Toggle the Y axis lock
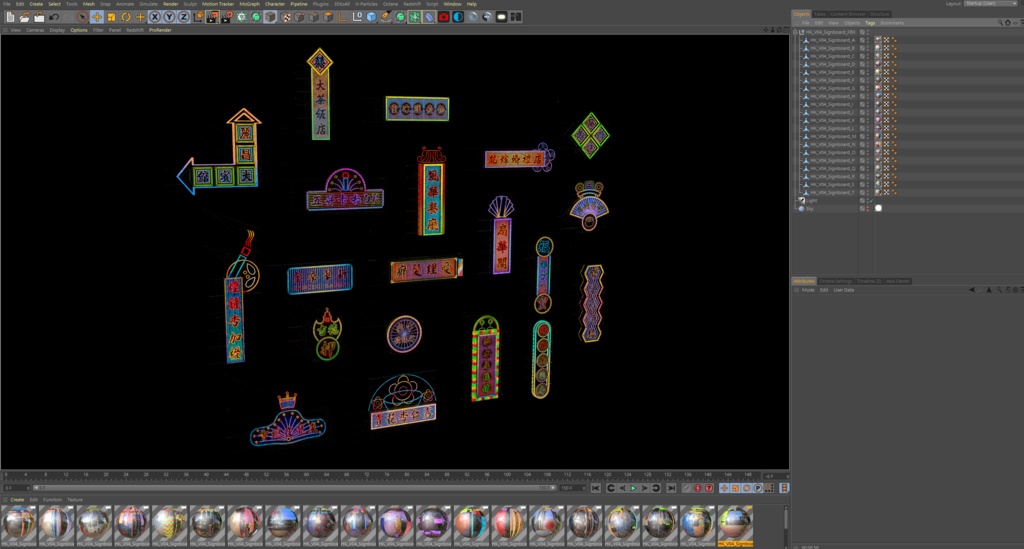The height and width of the screenshot is (549, 1024). (169, 17)
